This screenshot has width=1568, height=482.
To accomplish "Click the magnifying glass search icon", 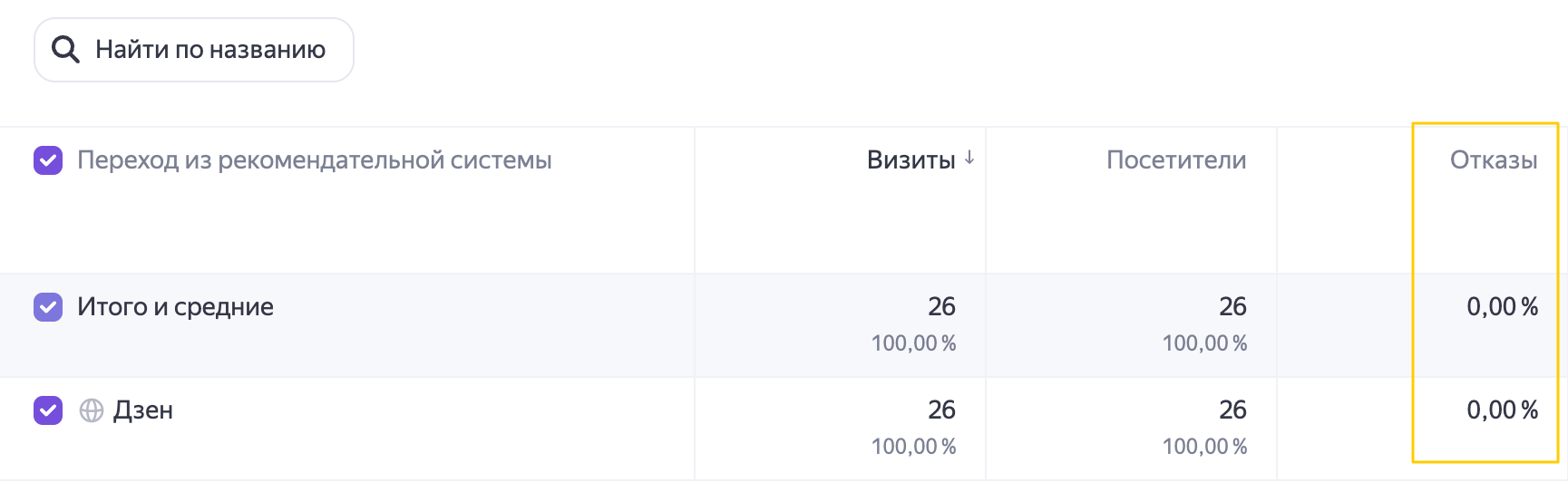I will point(65,49).
